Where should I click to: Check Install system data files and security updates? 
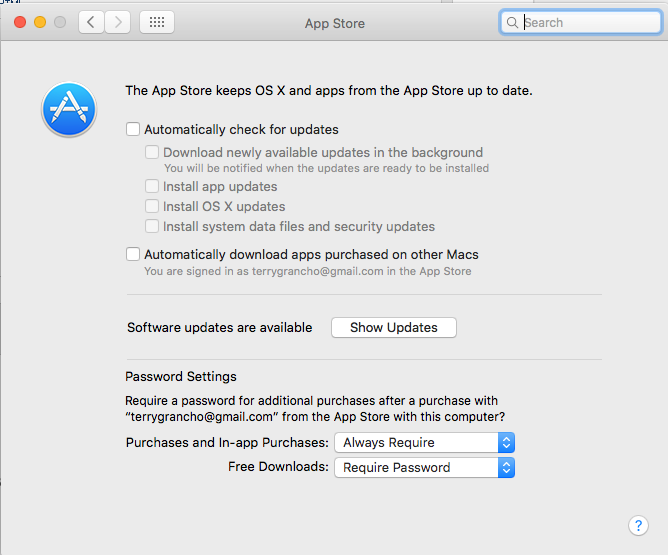[152, 226]
